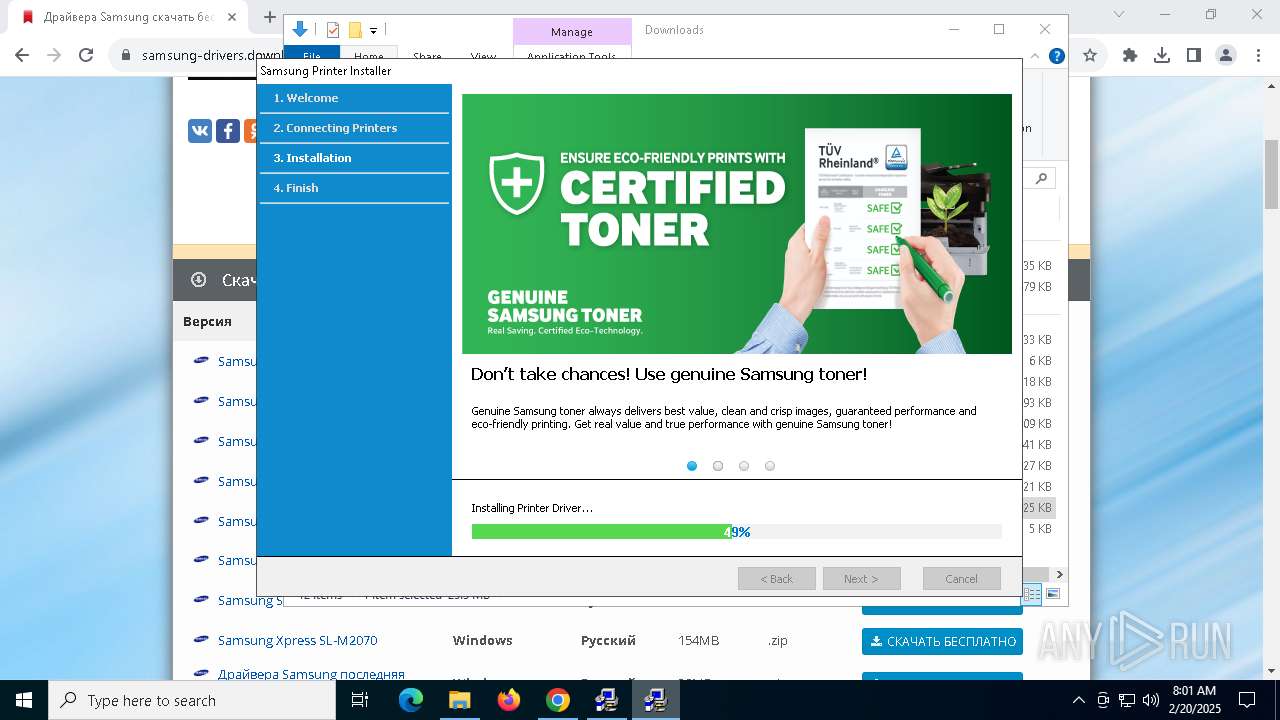Show hidden system tray icons
This screenshot has height=720, width=1280.
tap(1078, 700)
